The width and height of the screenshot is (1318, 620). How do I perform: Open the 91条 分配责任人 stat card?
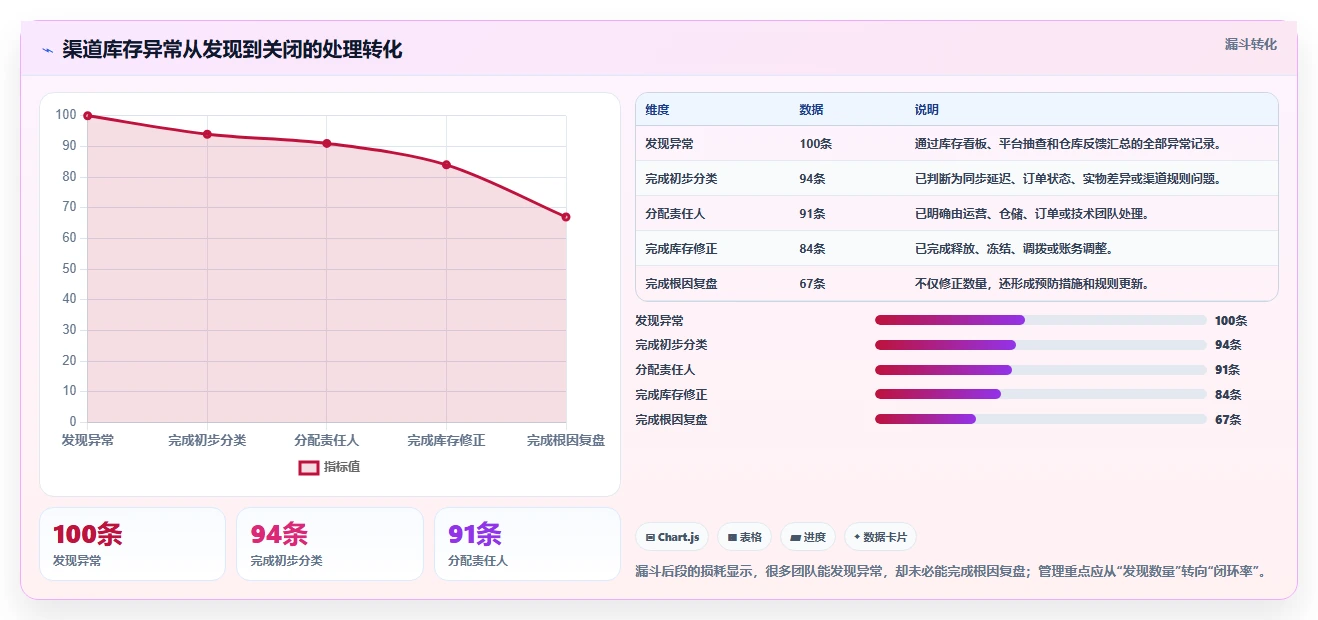[x=527, y=544]
